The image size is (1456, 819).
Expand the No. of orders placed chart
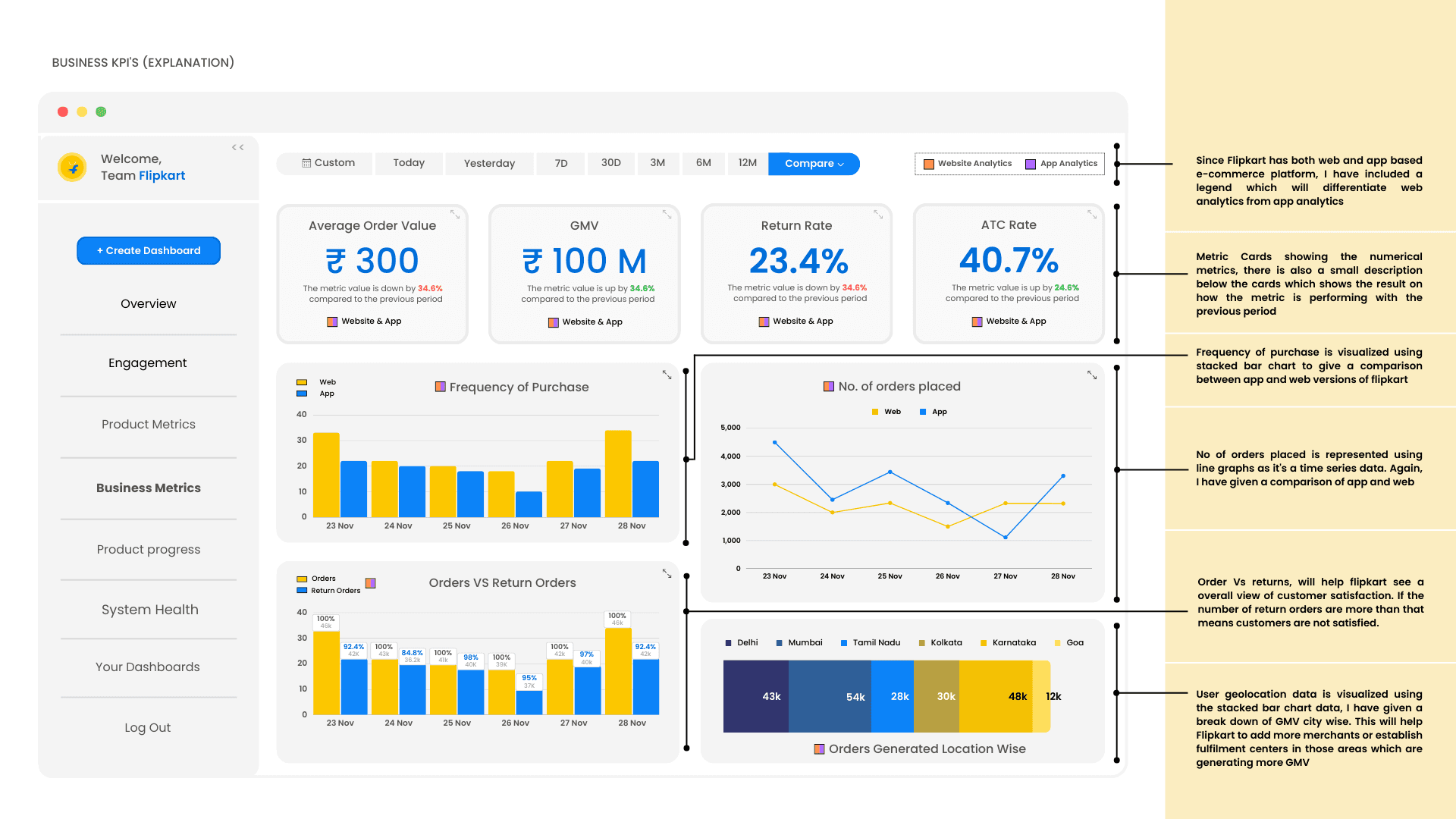coord(1092,375)
